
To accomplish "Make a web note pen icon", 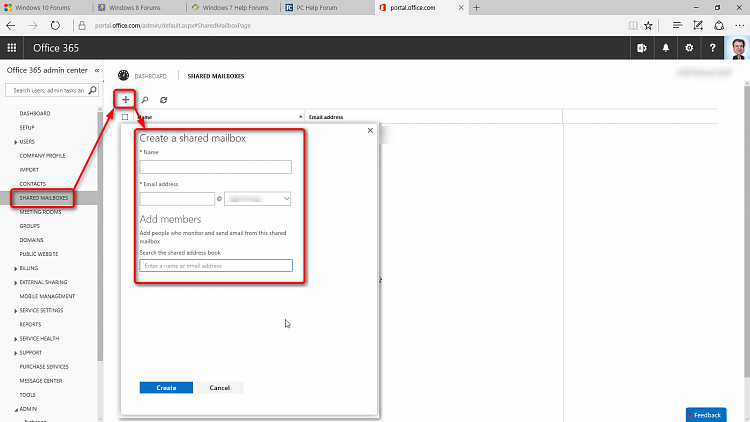I will click(698, 25).
